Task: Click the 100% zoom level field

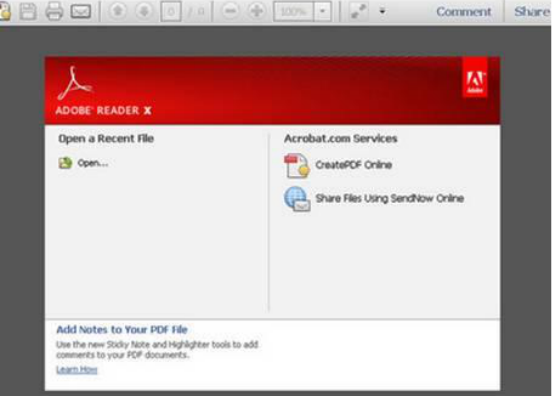Action: tap(293, 11)
